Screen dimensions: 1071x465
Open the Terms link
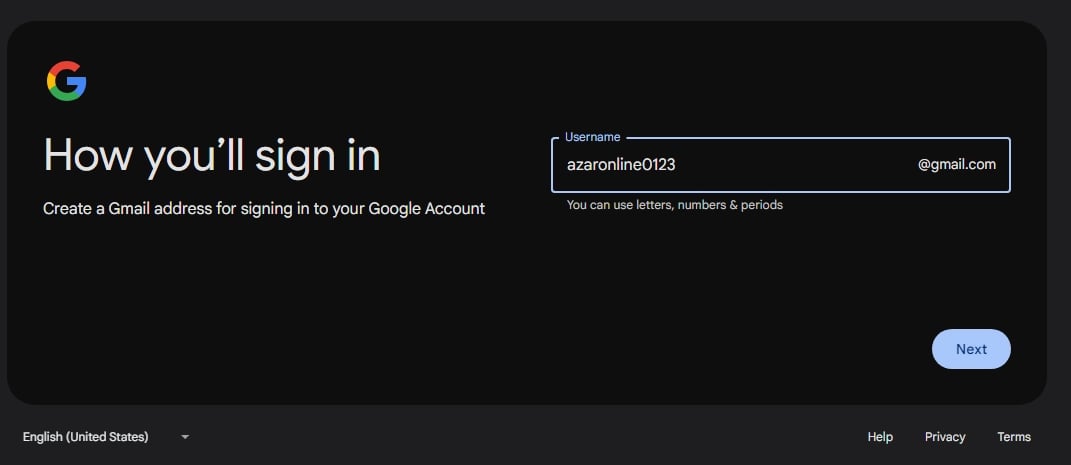point(1014,437)
